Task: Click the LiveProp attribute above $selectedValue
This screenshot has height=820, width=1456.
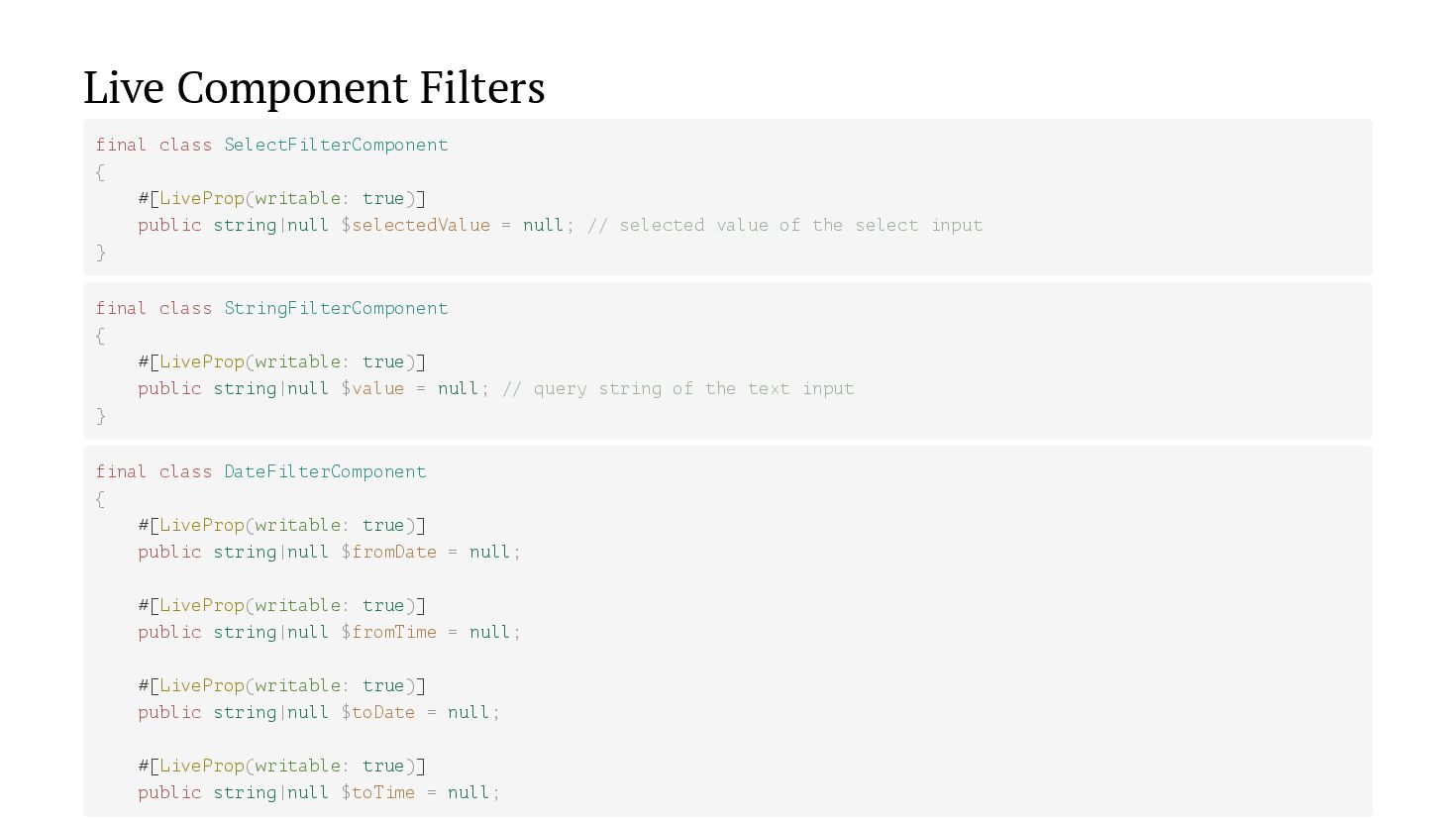Action: (201, 198)
